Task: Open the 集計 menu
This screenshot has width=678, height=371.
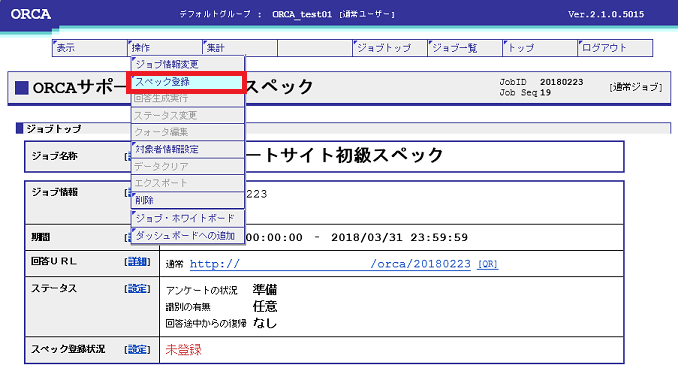Action: click(x=240, y=48)
